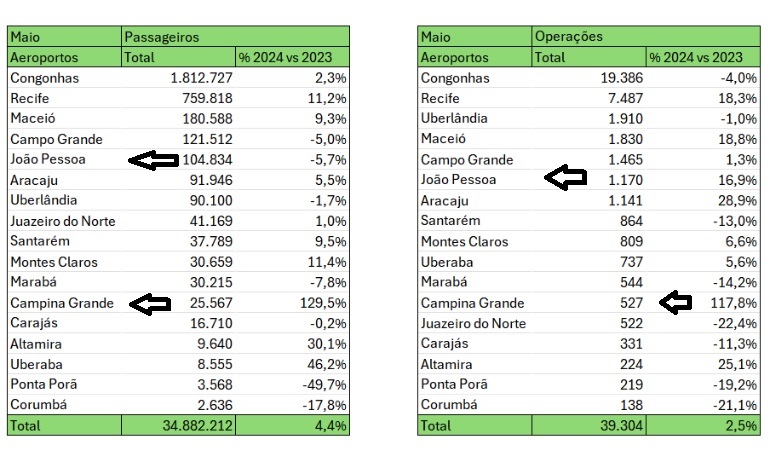Click arrow next to 117,8% operations value
Image resolution: width=771 pixels, height=449 pixels.
[x=675, y=302]
